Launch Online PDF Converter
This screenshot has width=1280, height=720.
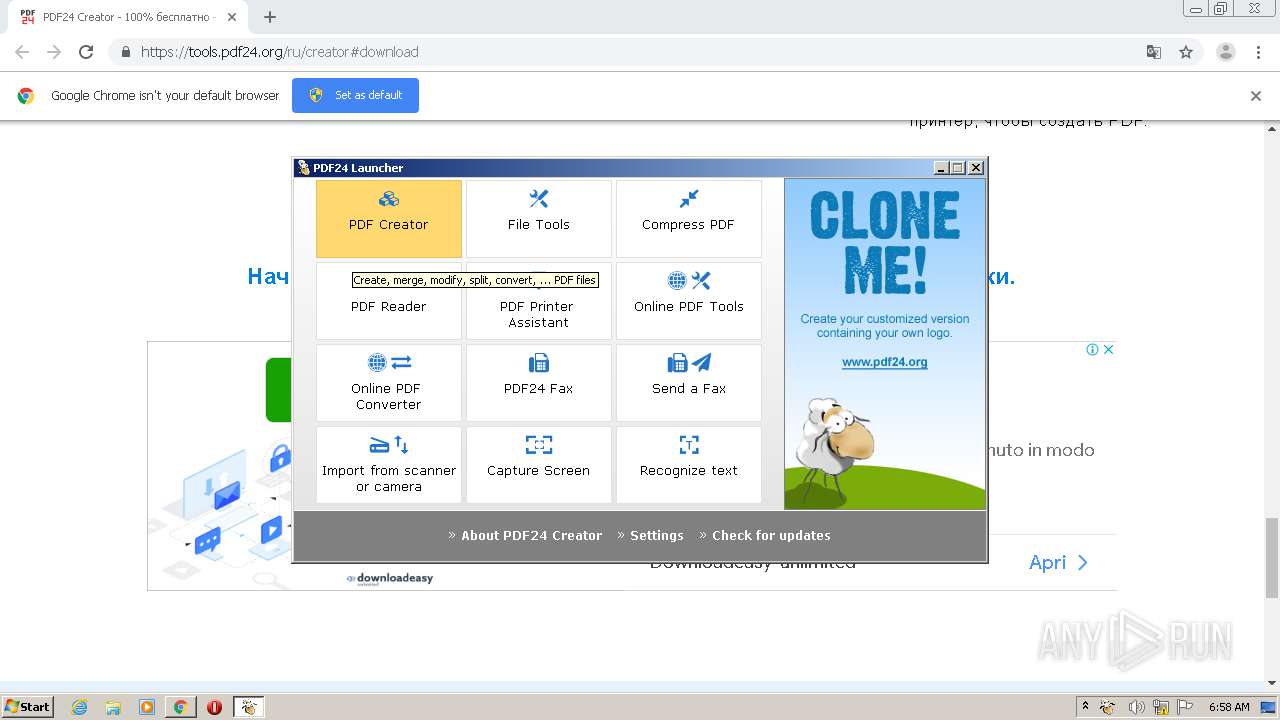click(x=389, y=383)
